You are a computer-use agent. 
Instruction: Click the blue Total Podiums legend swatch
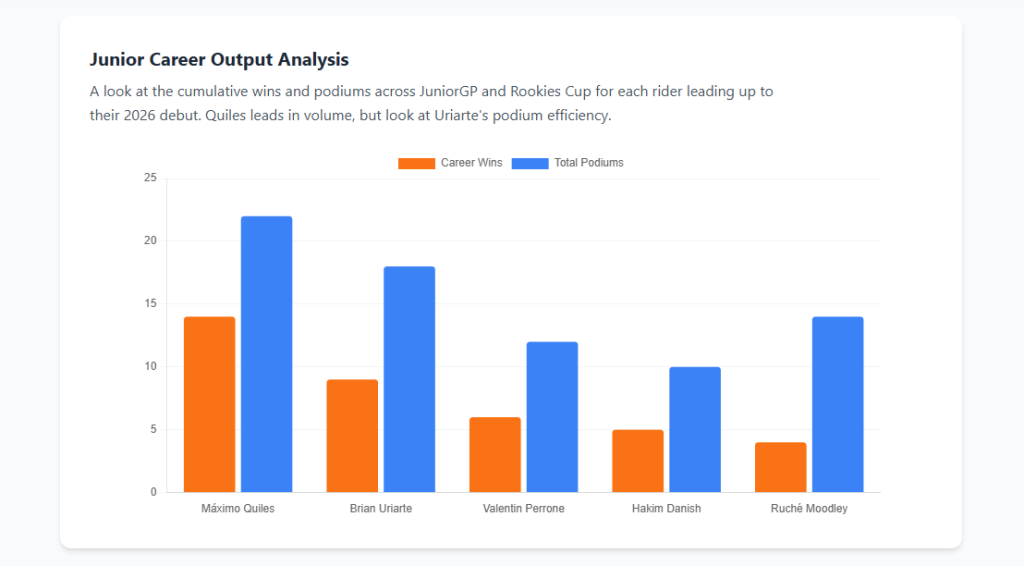point(530,163)
